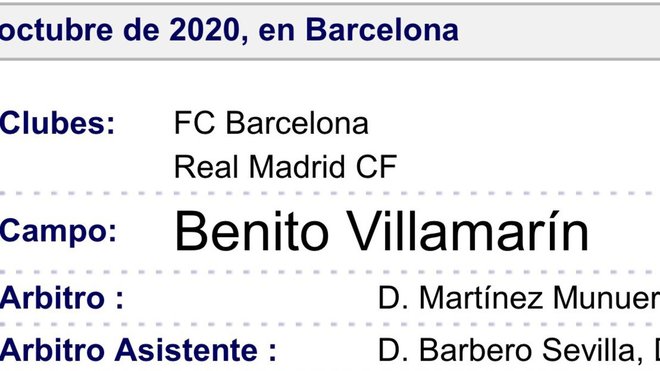Select the 'Campo:' field label
Viewport: 660px width, 371px height.
[x=58, y=232]
